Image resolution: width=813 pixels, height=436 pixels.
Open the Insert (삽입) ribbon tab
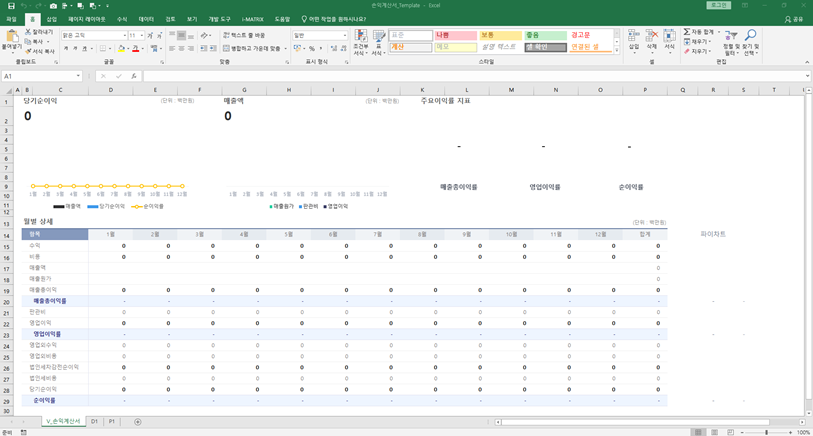click(52, 19)
